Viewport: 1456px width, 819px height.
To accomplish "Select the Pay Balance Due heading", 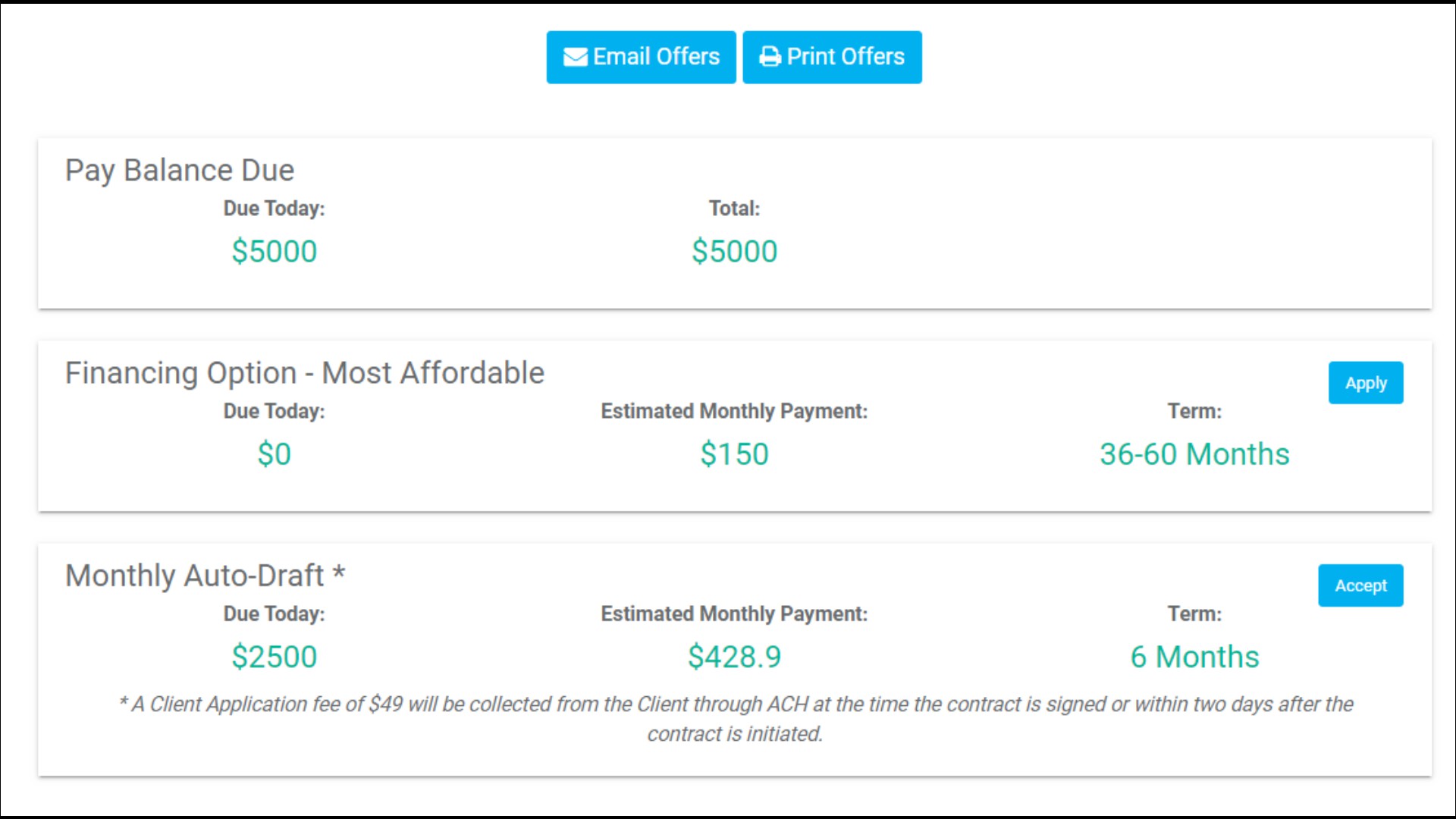I will click(x=180, y=171).
